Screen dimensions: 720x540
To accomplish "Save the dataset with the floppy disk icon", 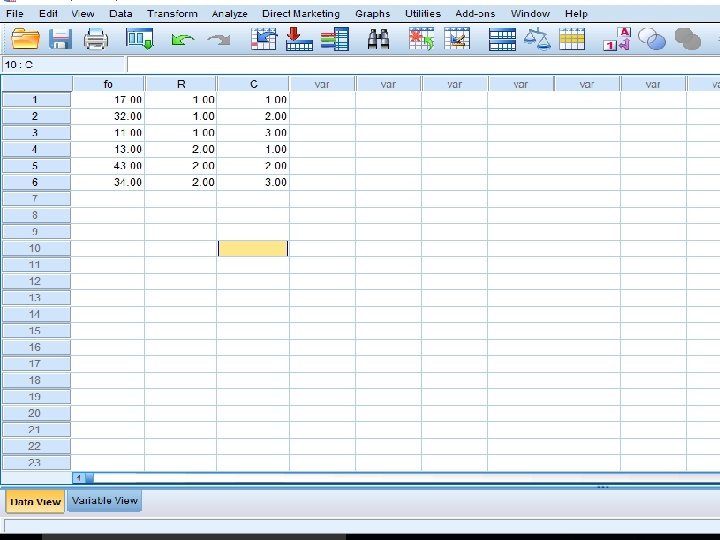I will [60, 39].
